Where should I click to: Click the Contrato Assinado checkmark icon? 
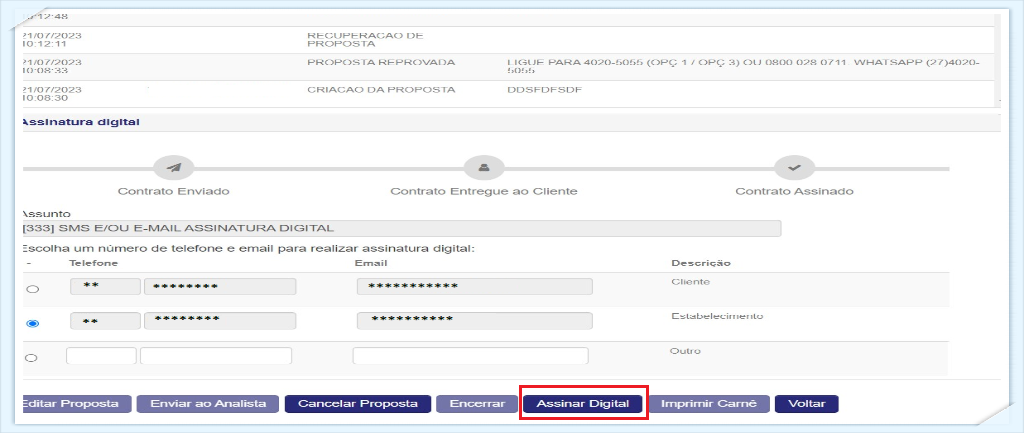795,167
